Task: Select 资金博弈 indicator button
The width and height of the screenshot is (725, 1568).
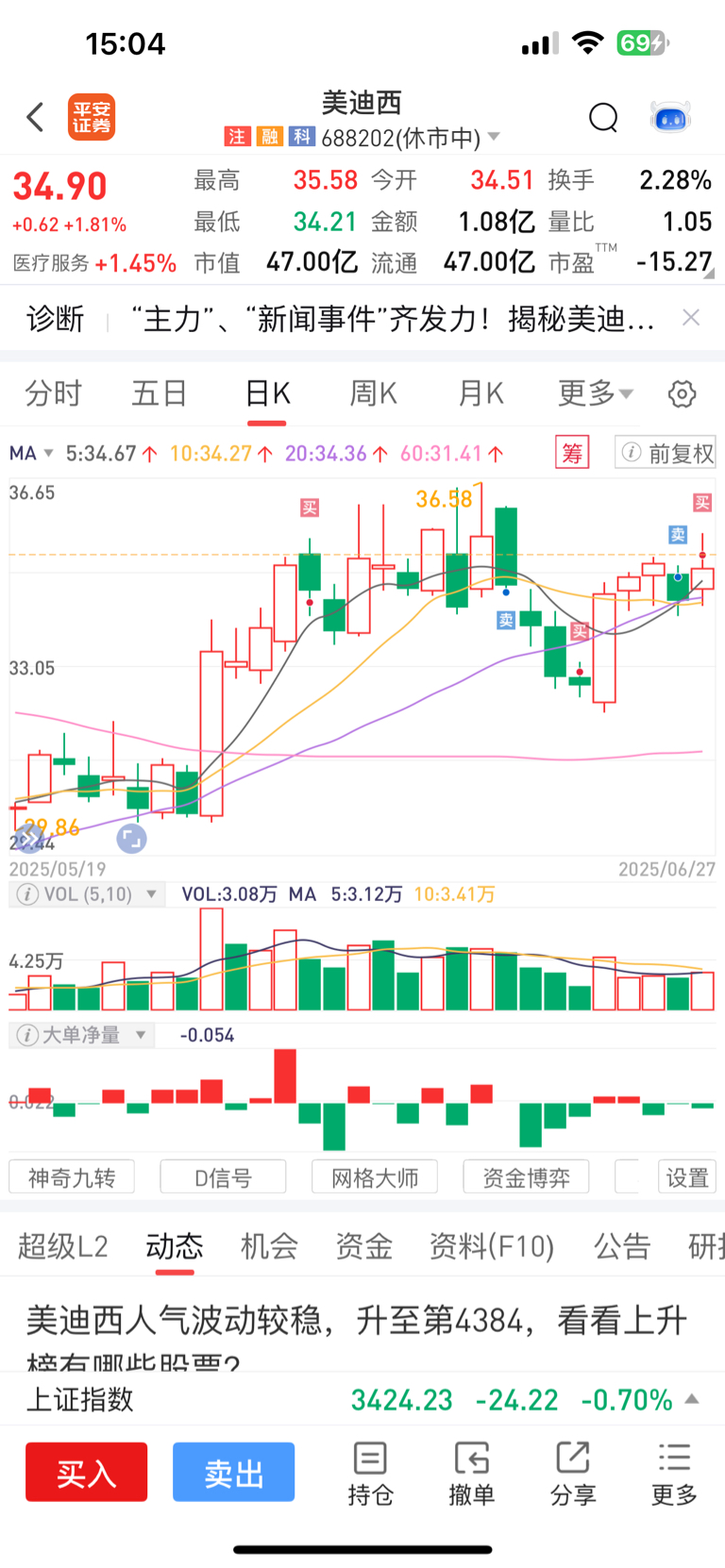Action: click(x=526, y=1177)
